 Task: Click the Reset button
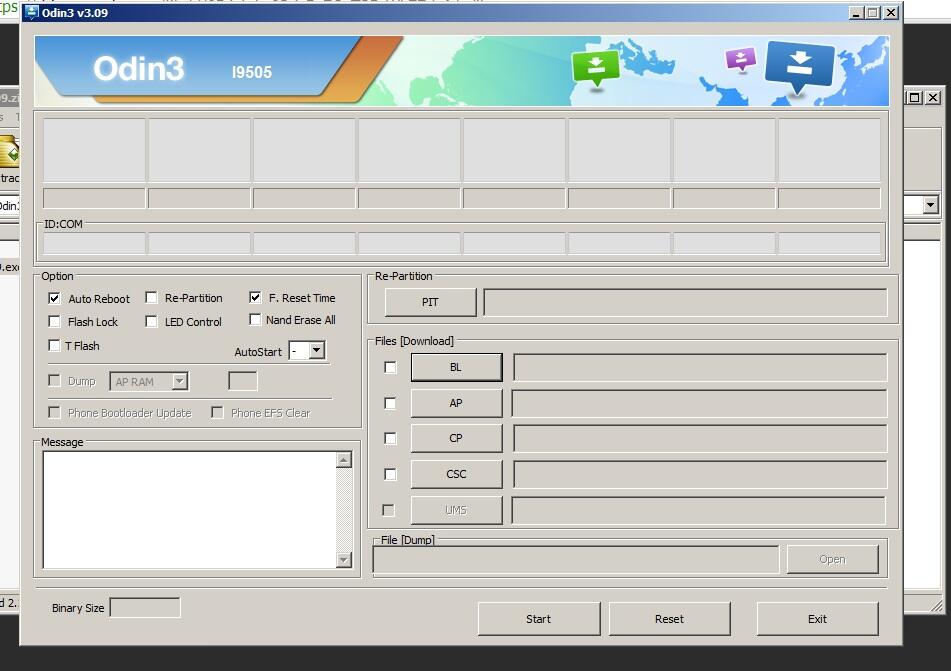[670, 619]
